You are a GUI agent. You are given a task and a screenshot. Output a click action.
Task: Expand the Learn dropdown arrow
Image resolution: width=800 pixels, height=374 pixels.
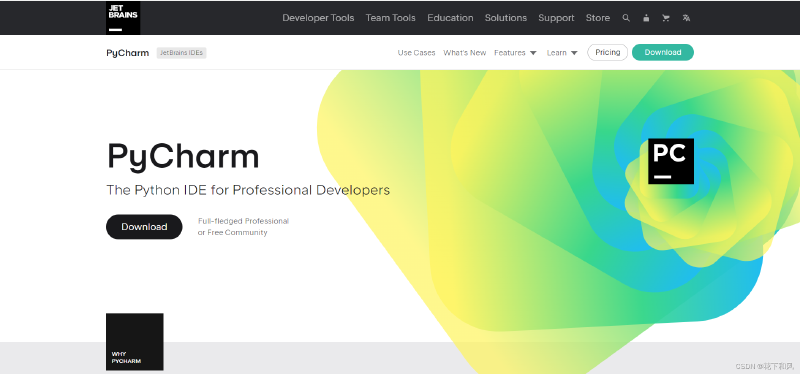pos(574,53)
